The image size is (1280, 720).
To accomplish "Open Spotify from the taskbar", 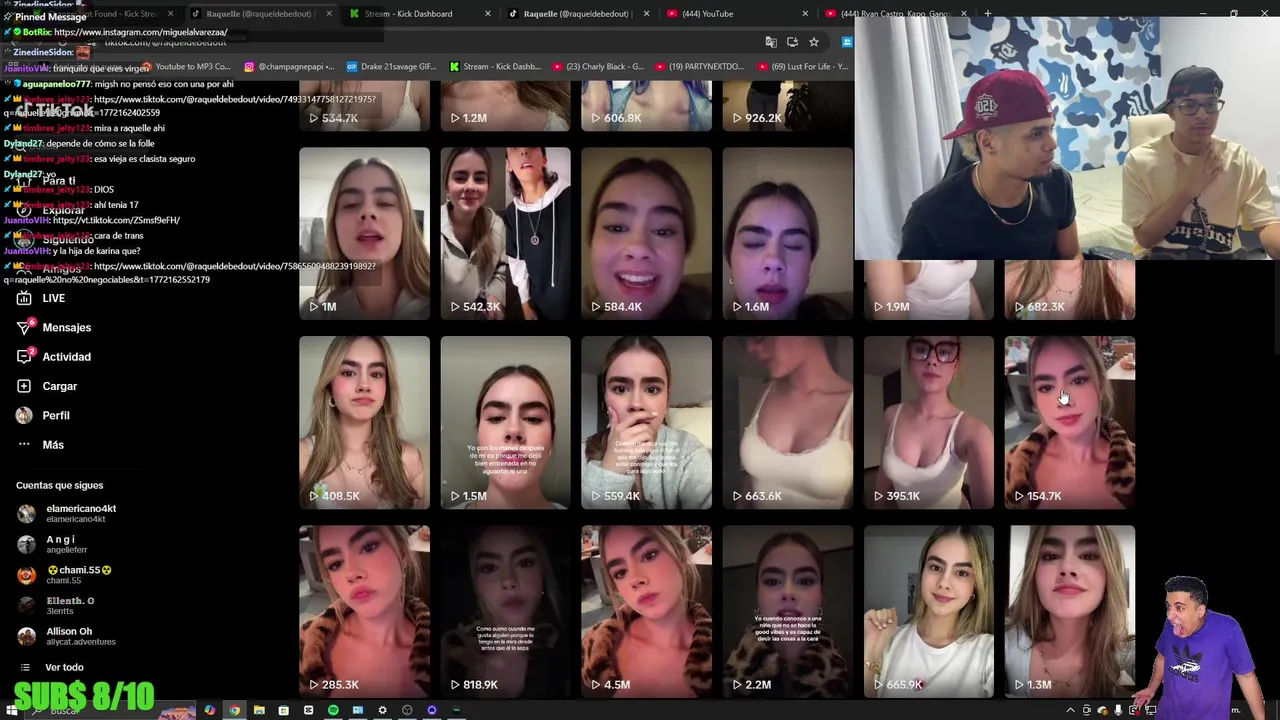I will (x=333, y=710).
